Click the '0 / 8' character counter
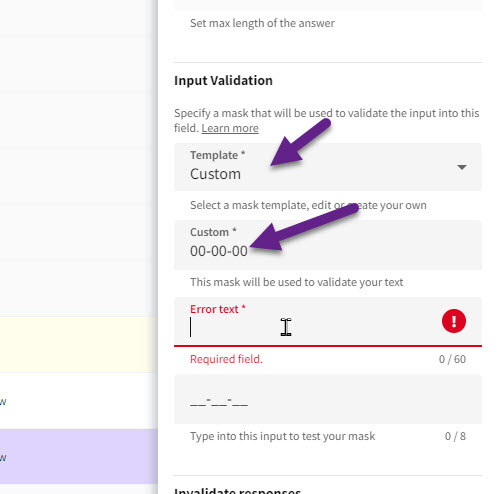Image resolution: width=498 pixels, height=494 pixels. [x=455, y=436]
